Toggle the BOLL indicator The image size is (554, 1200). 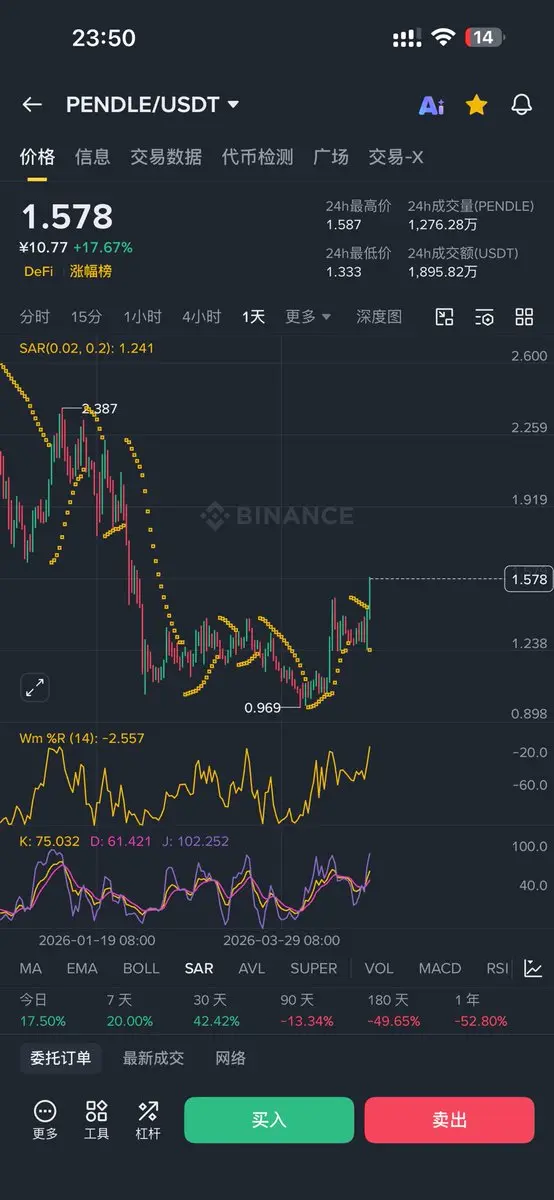(141, 968)
